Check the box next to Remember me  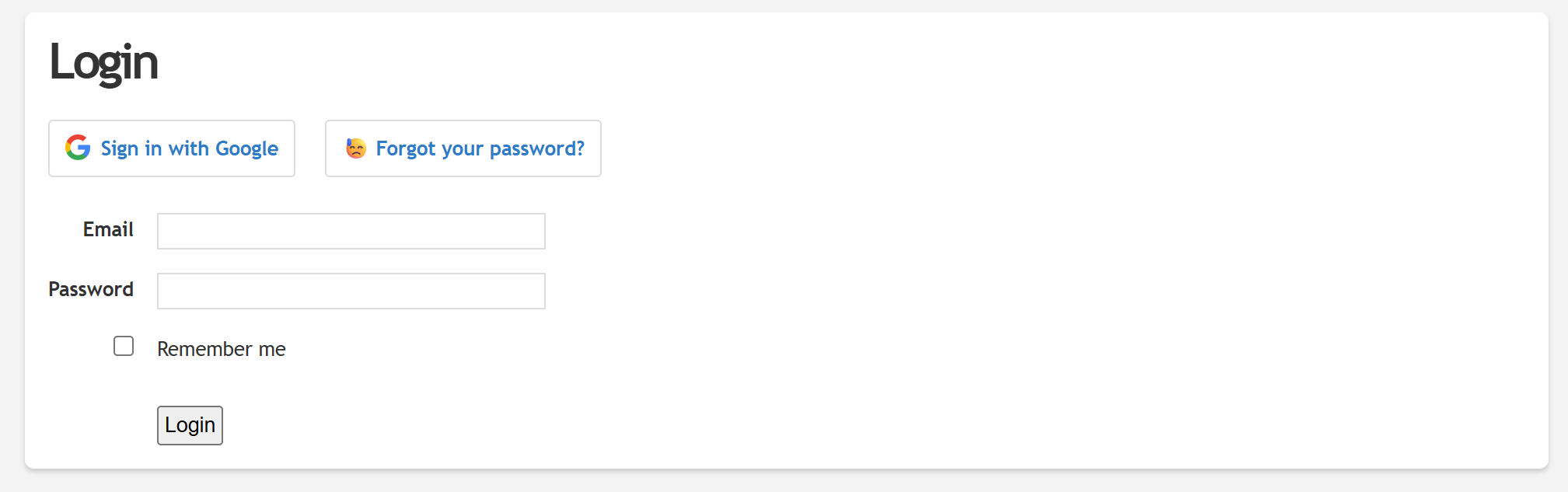(x=123, y=345)
